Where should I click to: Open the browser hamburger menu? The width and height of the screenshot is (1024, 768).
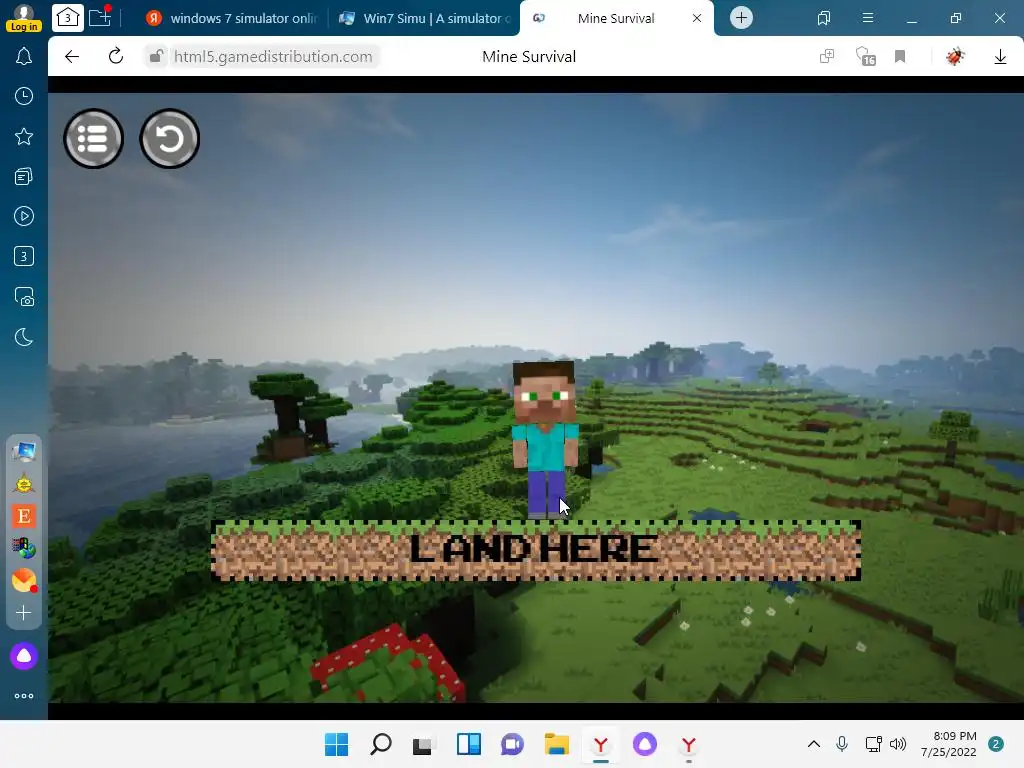pos(867,18)
